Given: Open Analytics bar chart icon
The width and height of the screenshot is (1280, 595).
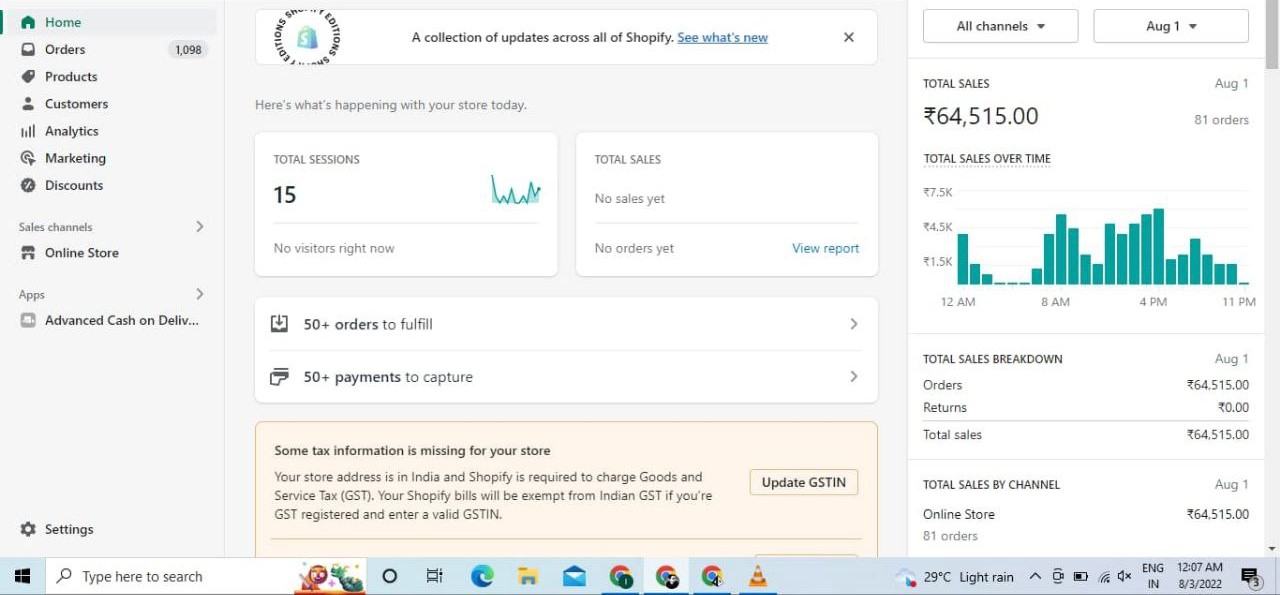Looking at the screenshot, I should point(28,131).
